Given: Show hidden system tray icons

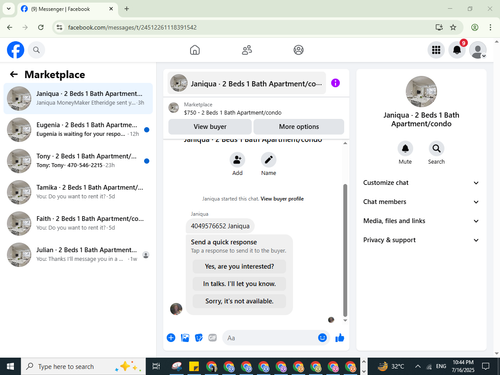Looking at the screenshot, I should tap(417, 366).
